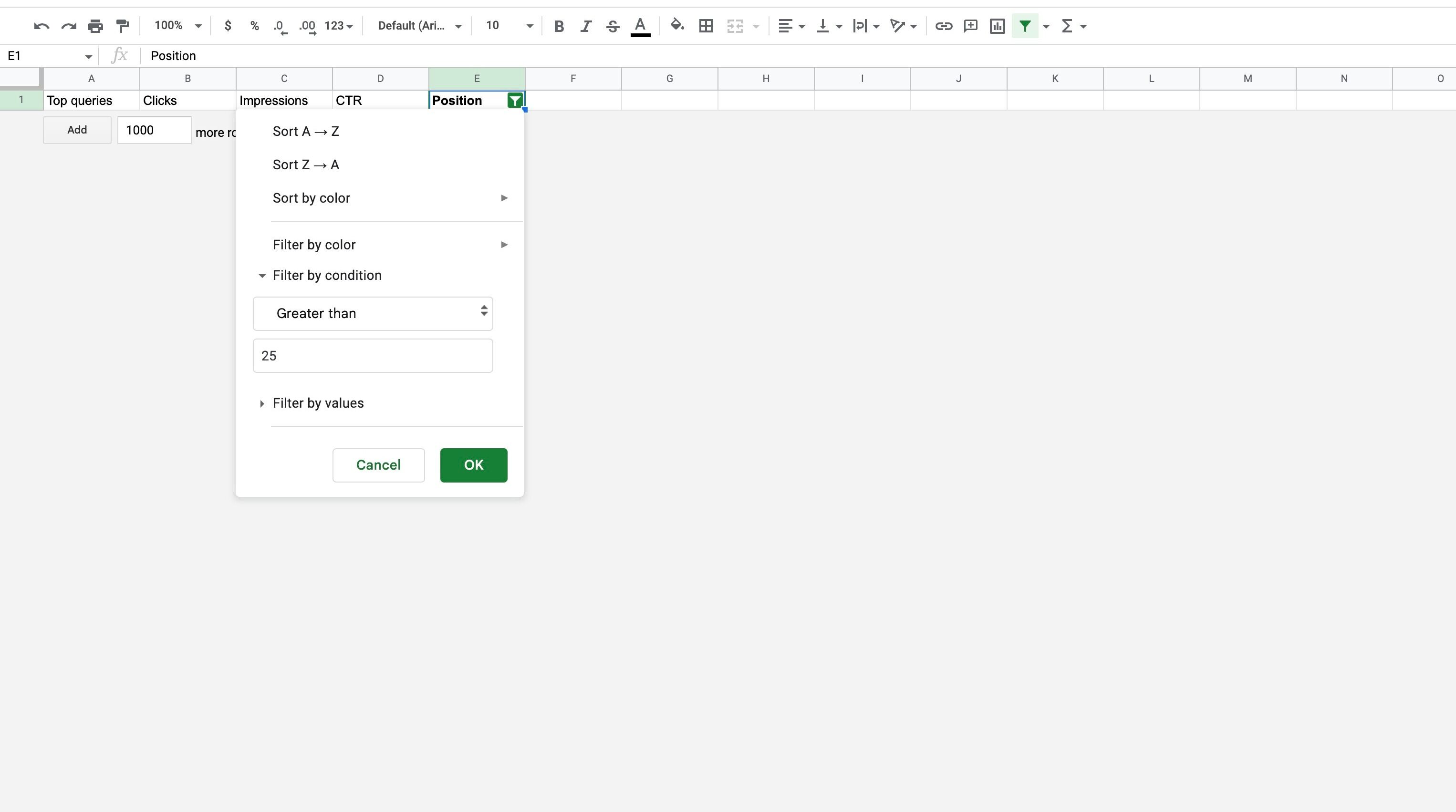The image size is (1456, 812).
Task: Activate the paint format tool
Action: click(123, 26)
